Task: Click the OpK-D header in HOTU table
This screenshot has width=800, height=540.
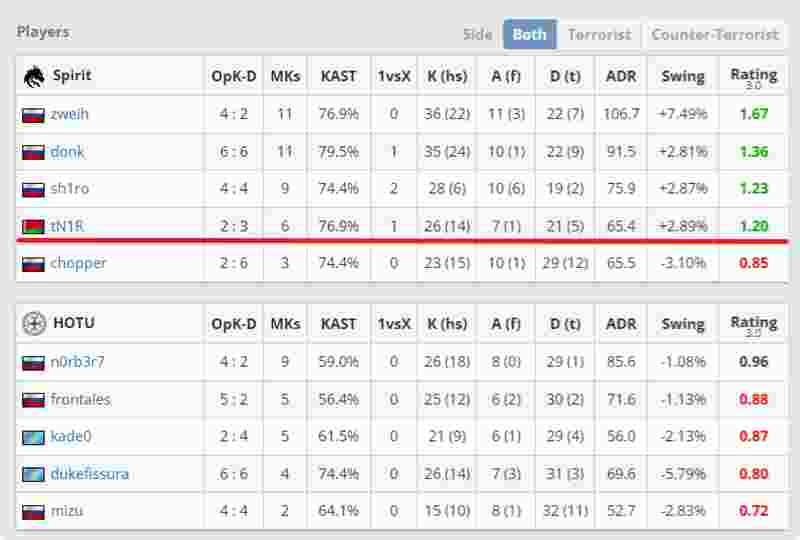Action: tap(234, 324)
